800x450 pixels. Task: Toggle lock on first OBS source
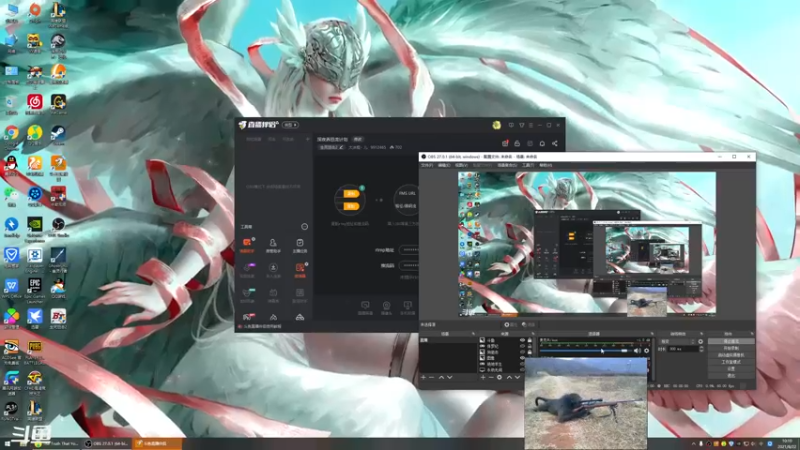pyautogui.click(x=530, y=340)
